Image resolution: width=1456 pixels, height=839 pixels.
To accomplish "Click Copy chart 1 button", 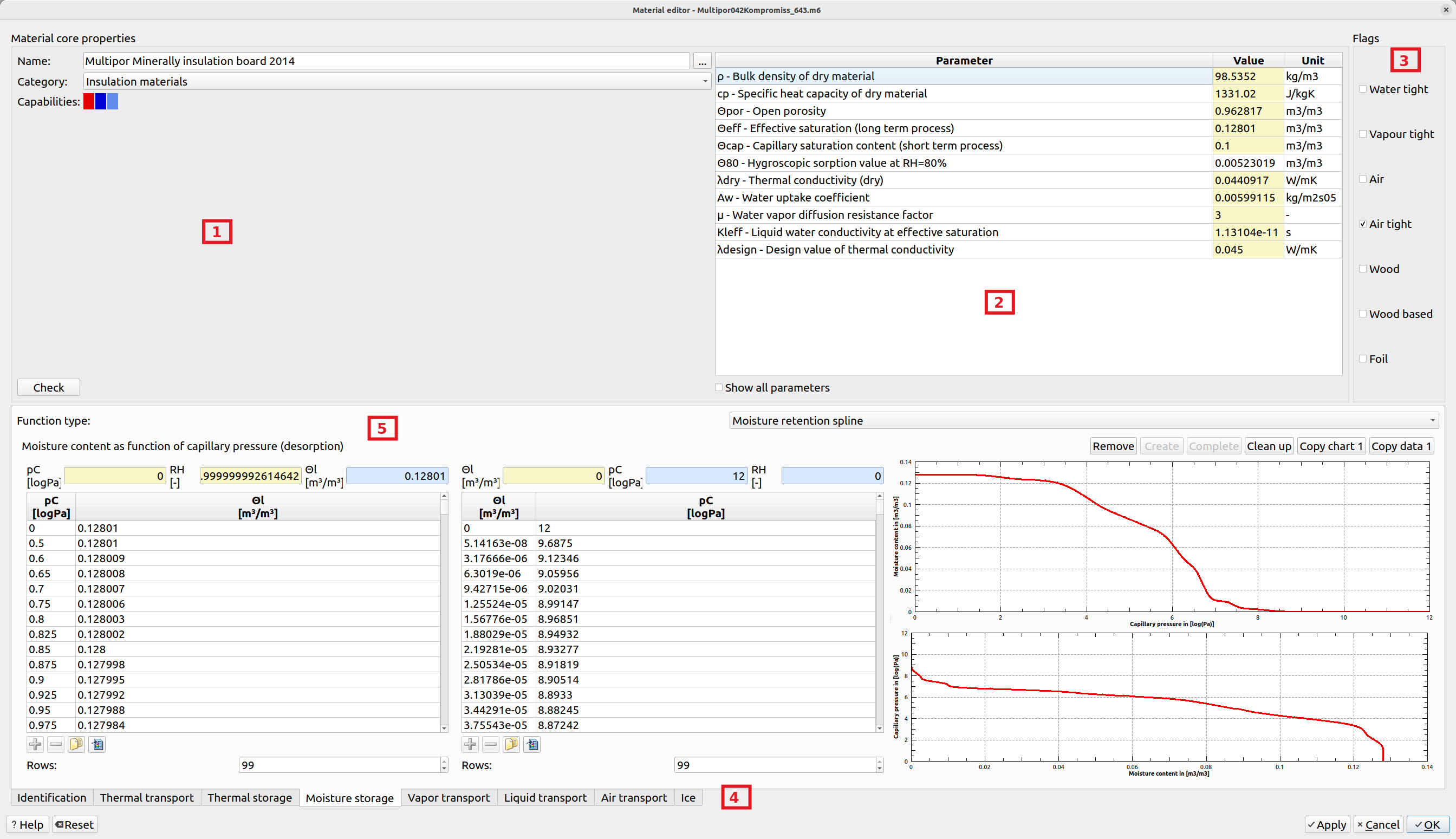I will 1331,446.
